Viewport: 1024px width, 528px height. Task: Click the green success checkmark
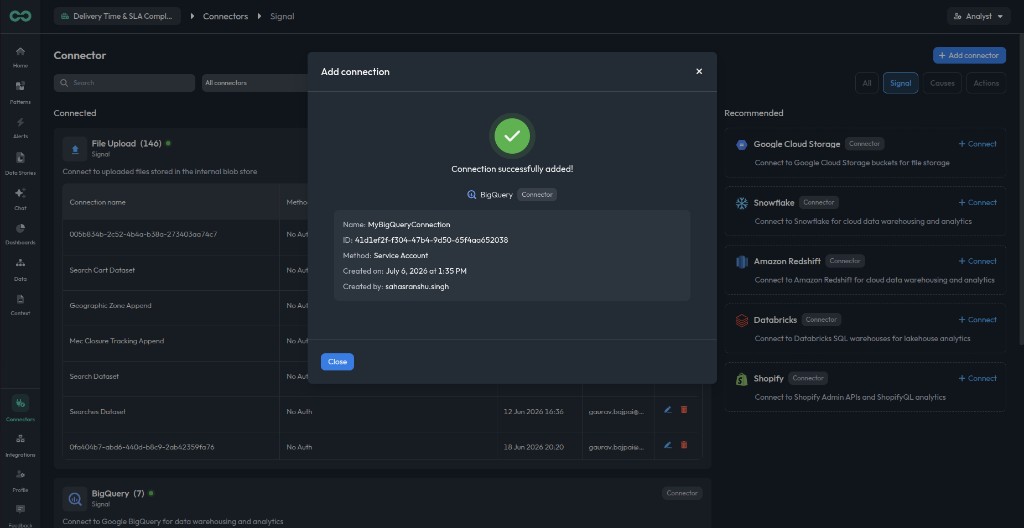point(512,136)
